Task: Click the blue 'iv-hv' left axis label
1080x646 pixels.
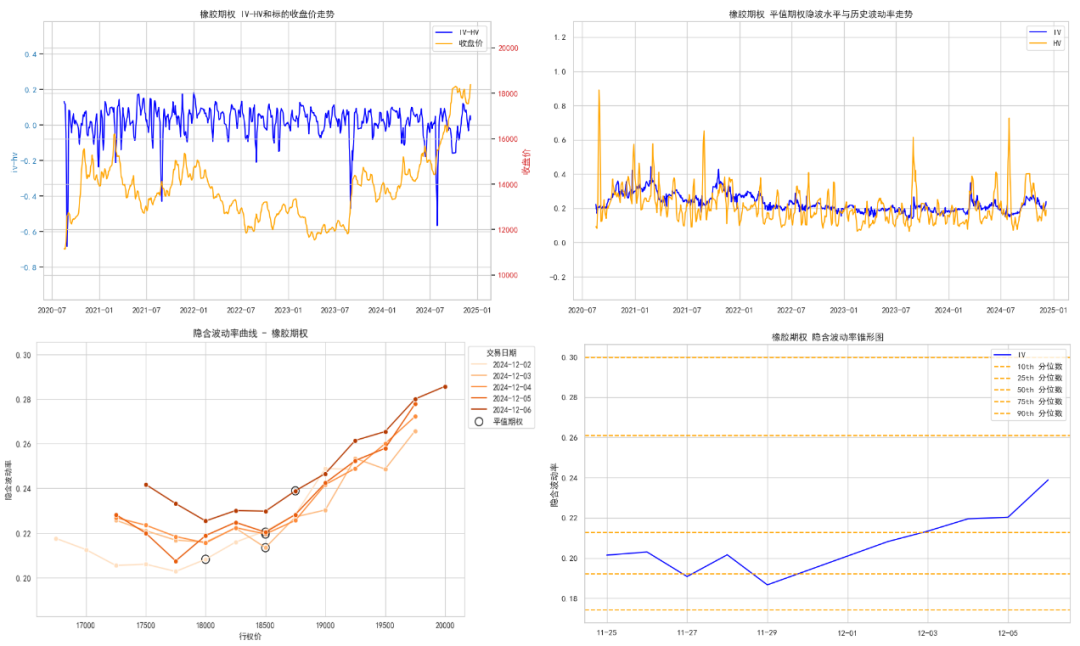Action: [13, 162]
